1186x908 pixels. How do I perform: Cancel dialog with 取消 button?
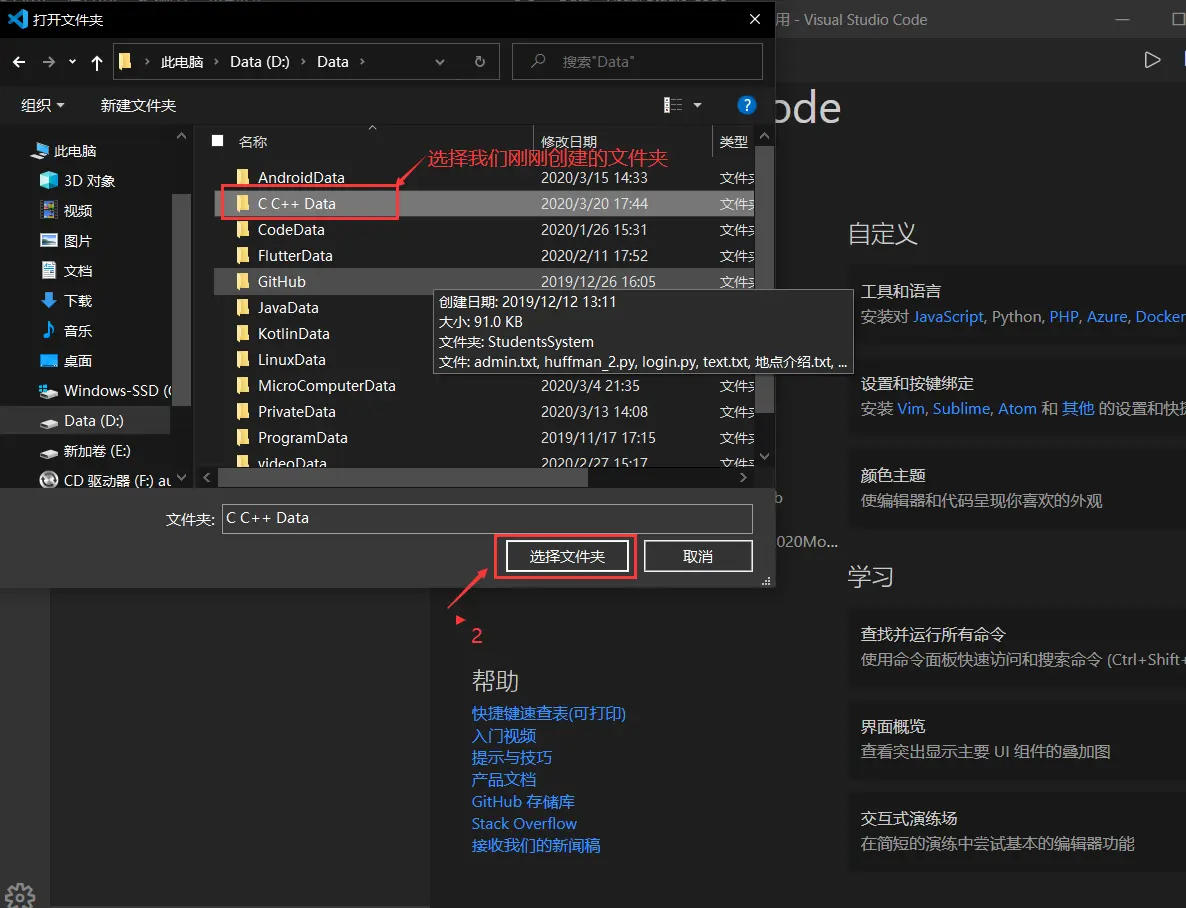[x=697, y=557]
